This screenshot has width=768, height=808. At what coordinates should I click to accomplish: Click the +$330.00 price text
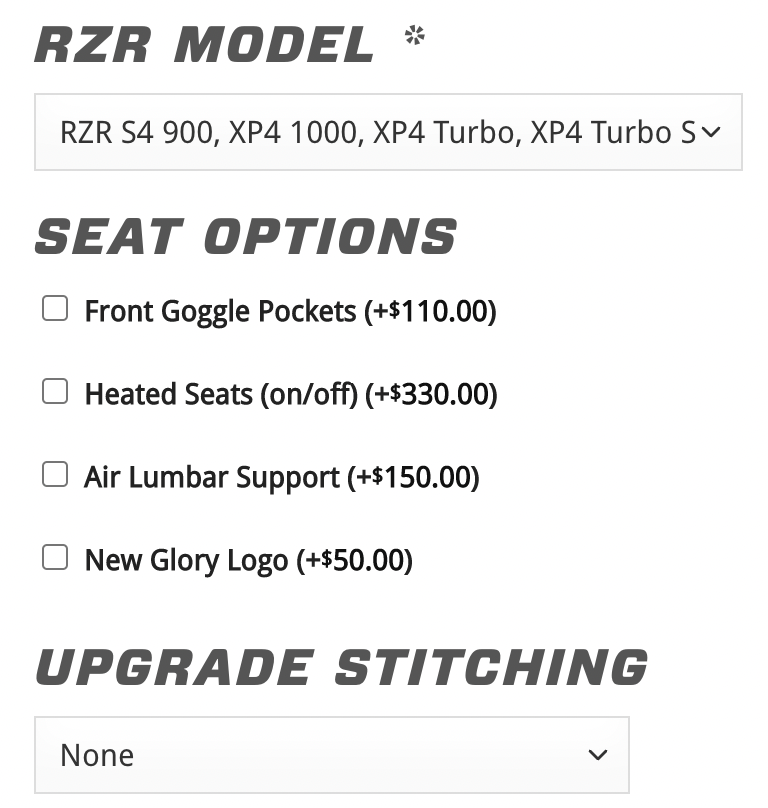(432, 395)
